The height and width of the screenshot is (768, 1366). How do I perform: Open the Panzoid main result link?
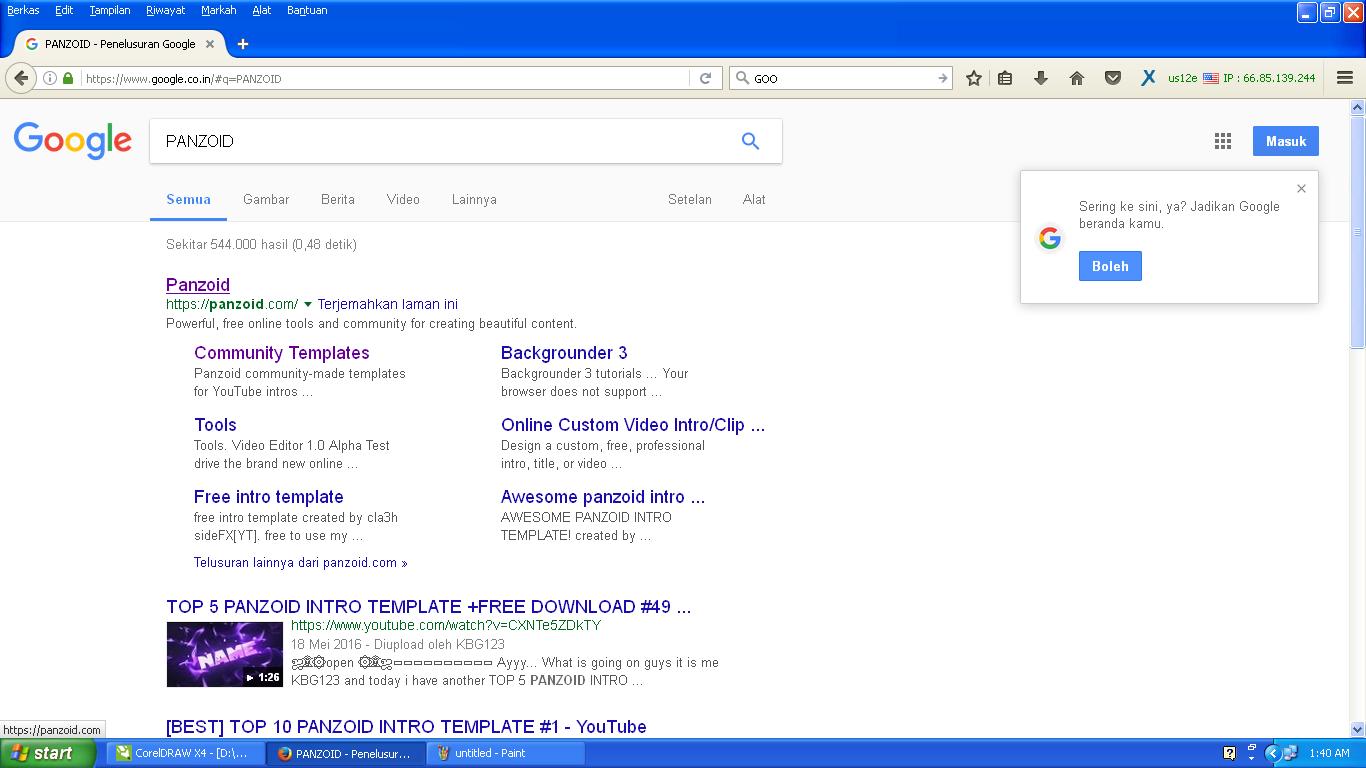point(198,285)
